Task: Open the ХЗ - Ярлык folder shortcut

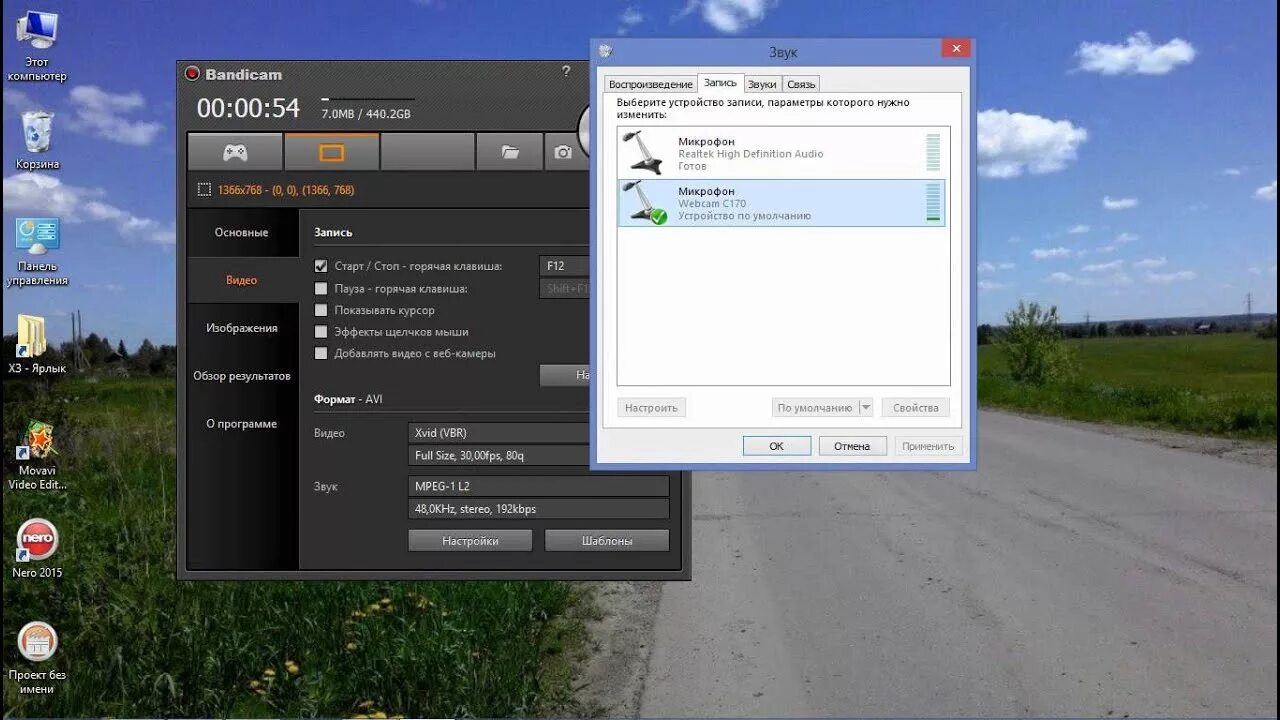Action: tap(37, 344)
